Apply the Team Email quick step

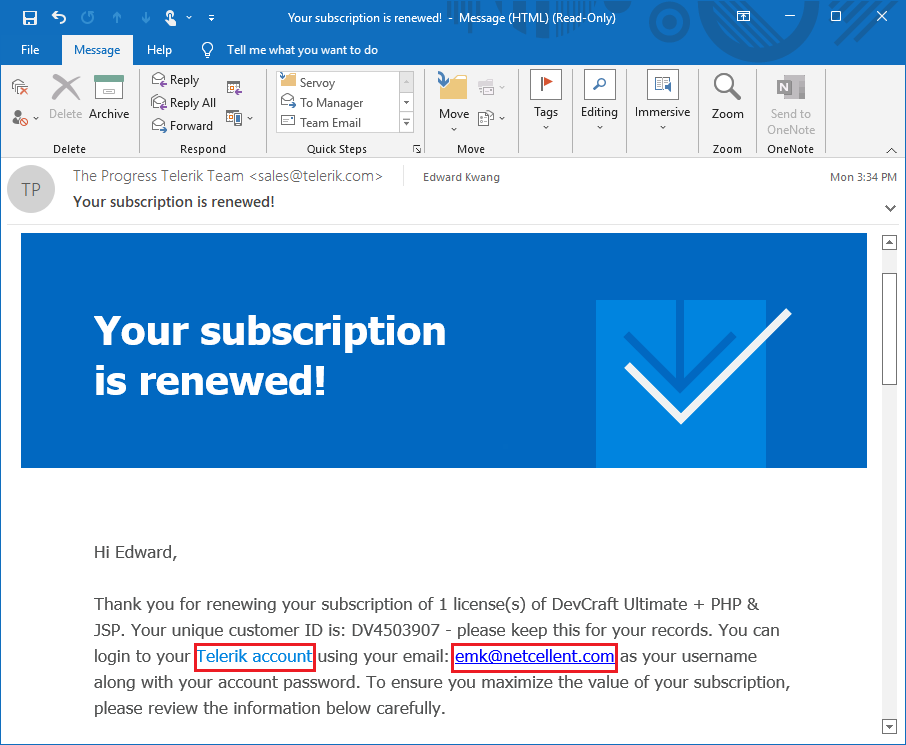[x=338, y=123]
